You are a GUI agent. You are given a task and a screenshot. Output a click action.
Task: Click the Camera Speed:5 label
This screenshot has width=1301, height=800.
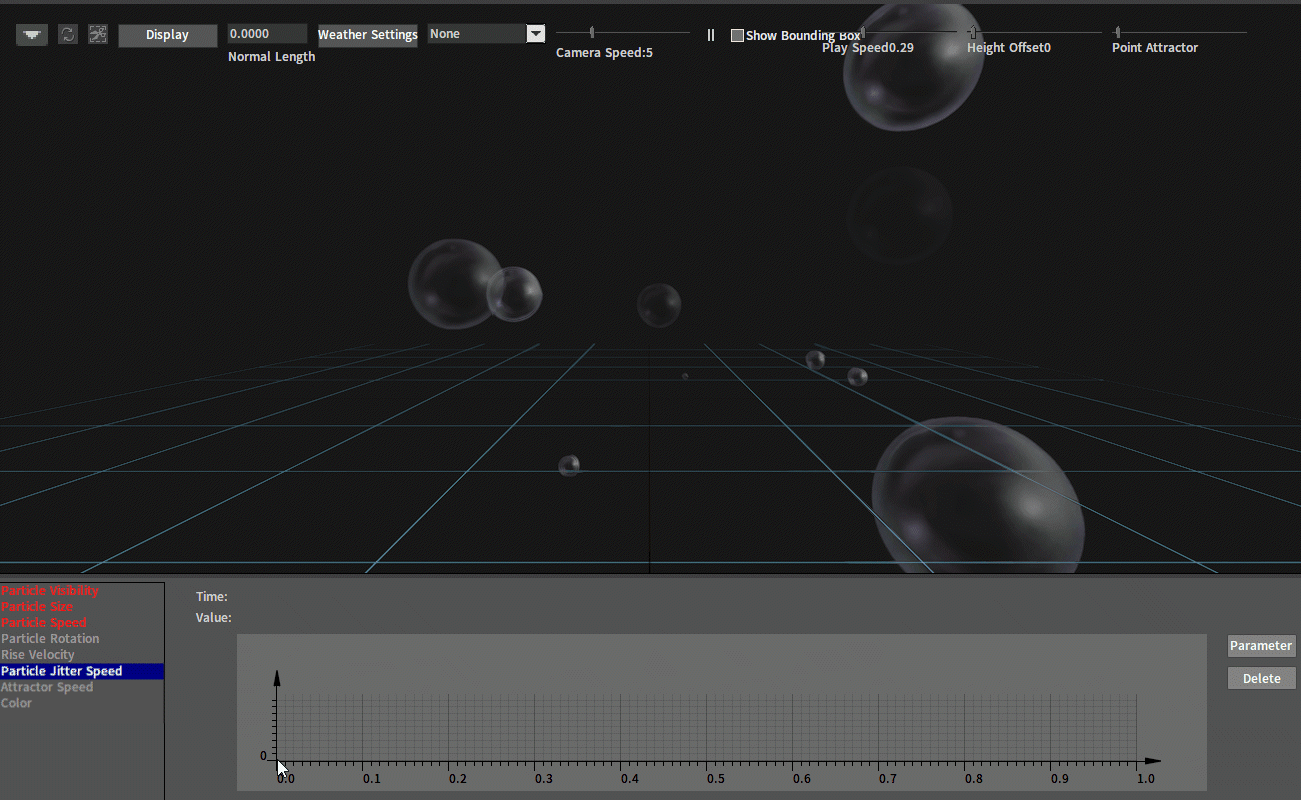(605, 53)
